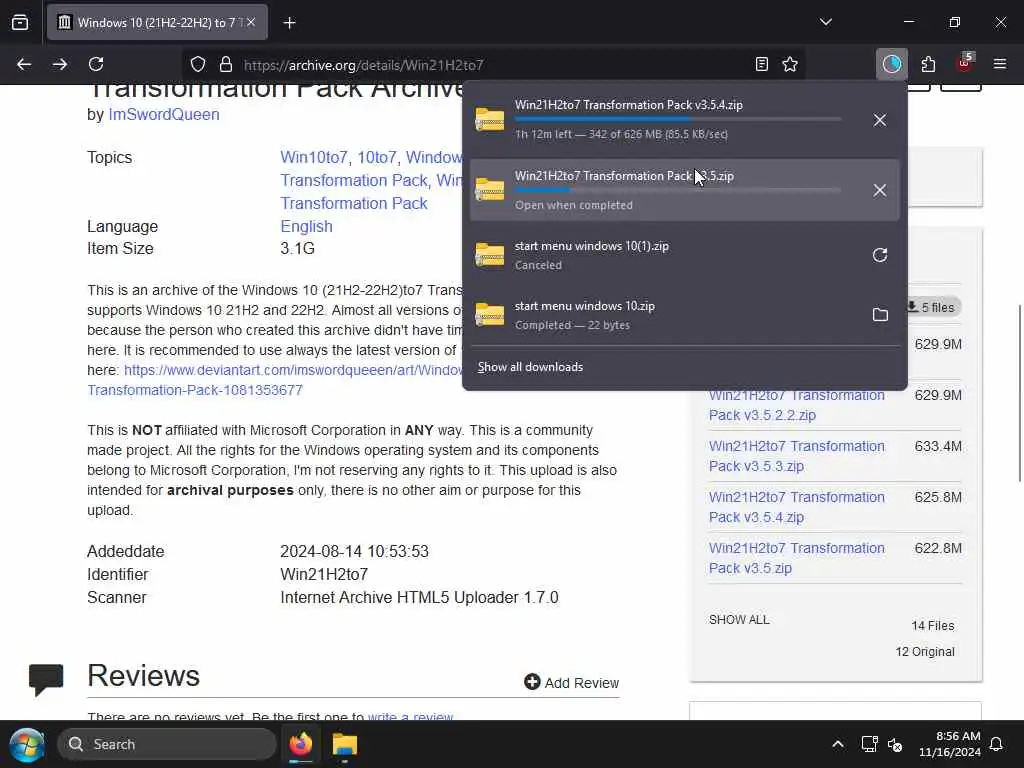Open Firefox from the taskbar
Image resolution: width=1024 pixels, height=768 pixels.
(301, 744)
